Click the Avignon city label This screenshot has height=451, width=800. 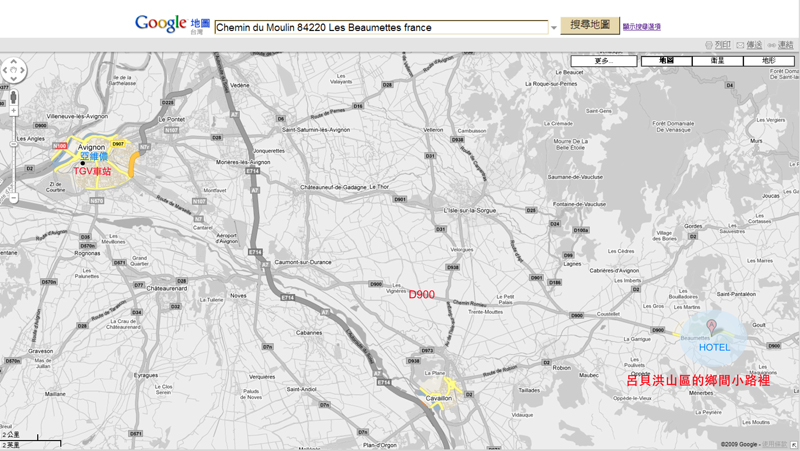tap(91, 147)
